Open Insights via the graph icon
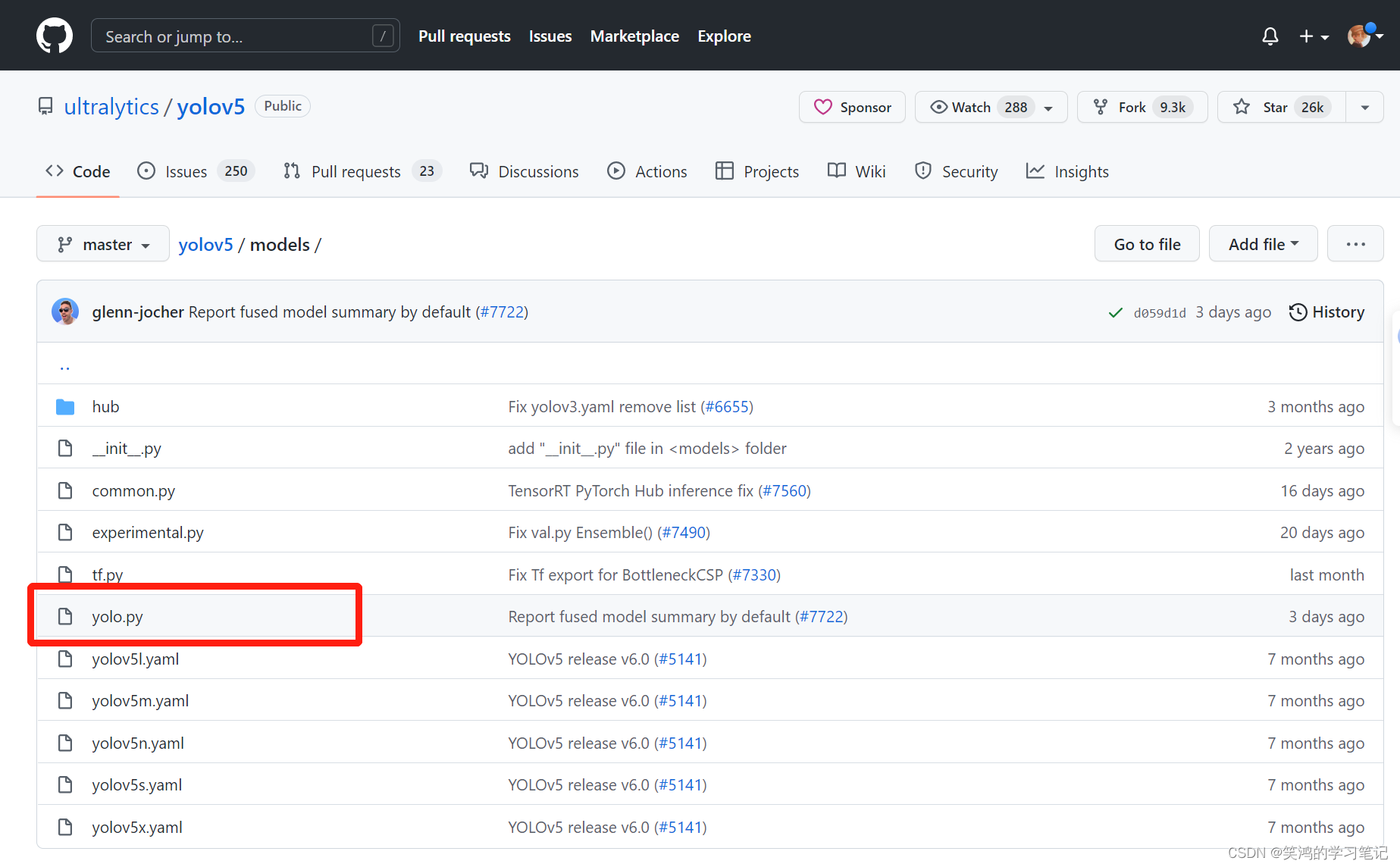The width and height of the screenshot is (1400, 867). tap(1035, 171)
